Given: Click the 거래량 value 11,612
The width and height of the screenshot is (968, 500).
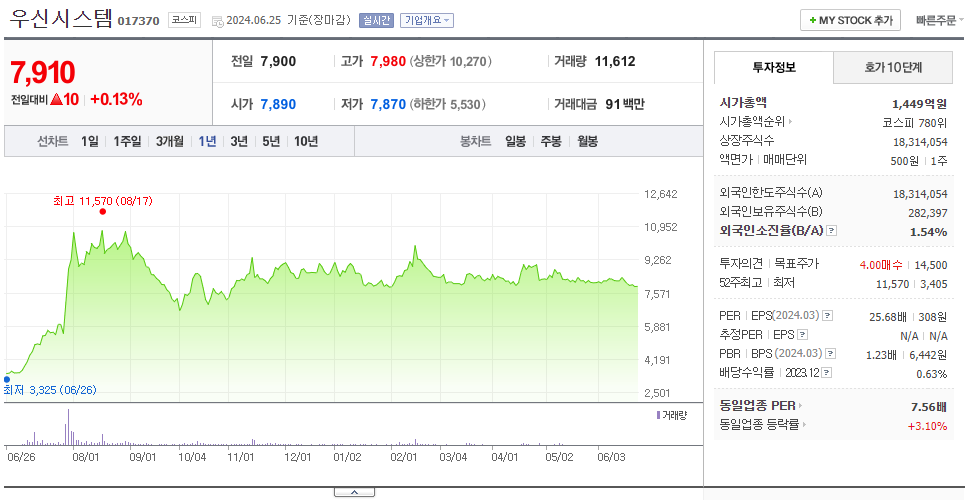Looking at the screenshot, I should 615,61.
